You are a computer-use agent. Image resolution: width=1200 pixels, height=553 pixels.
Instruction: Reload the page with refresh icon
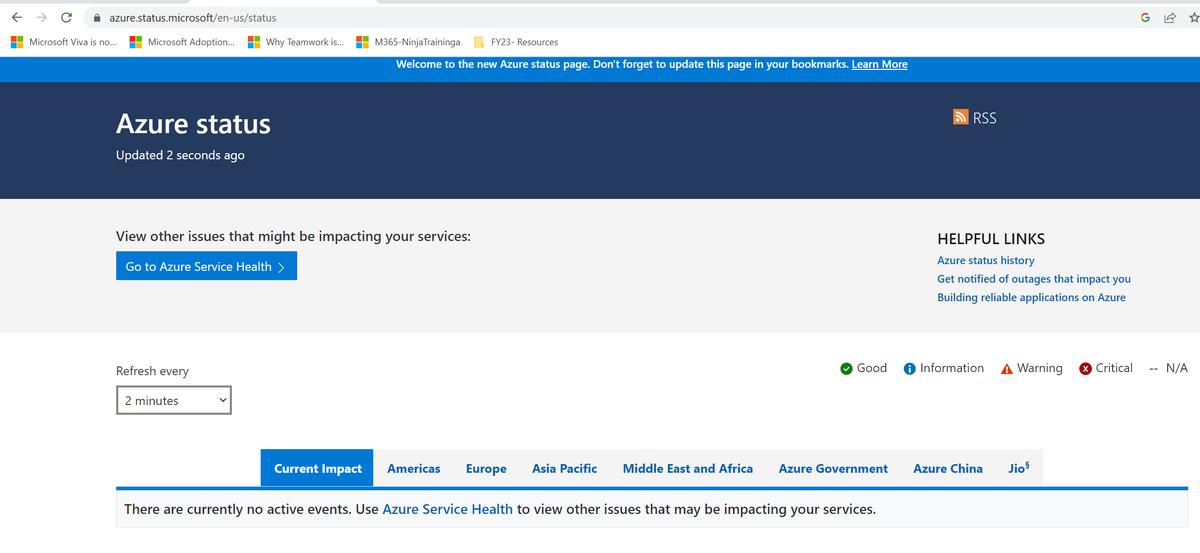[66, 17]
